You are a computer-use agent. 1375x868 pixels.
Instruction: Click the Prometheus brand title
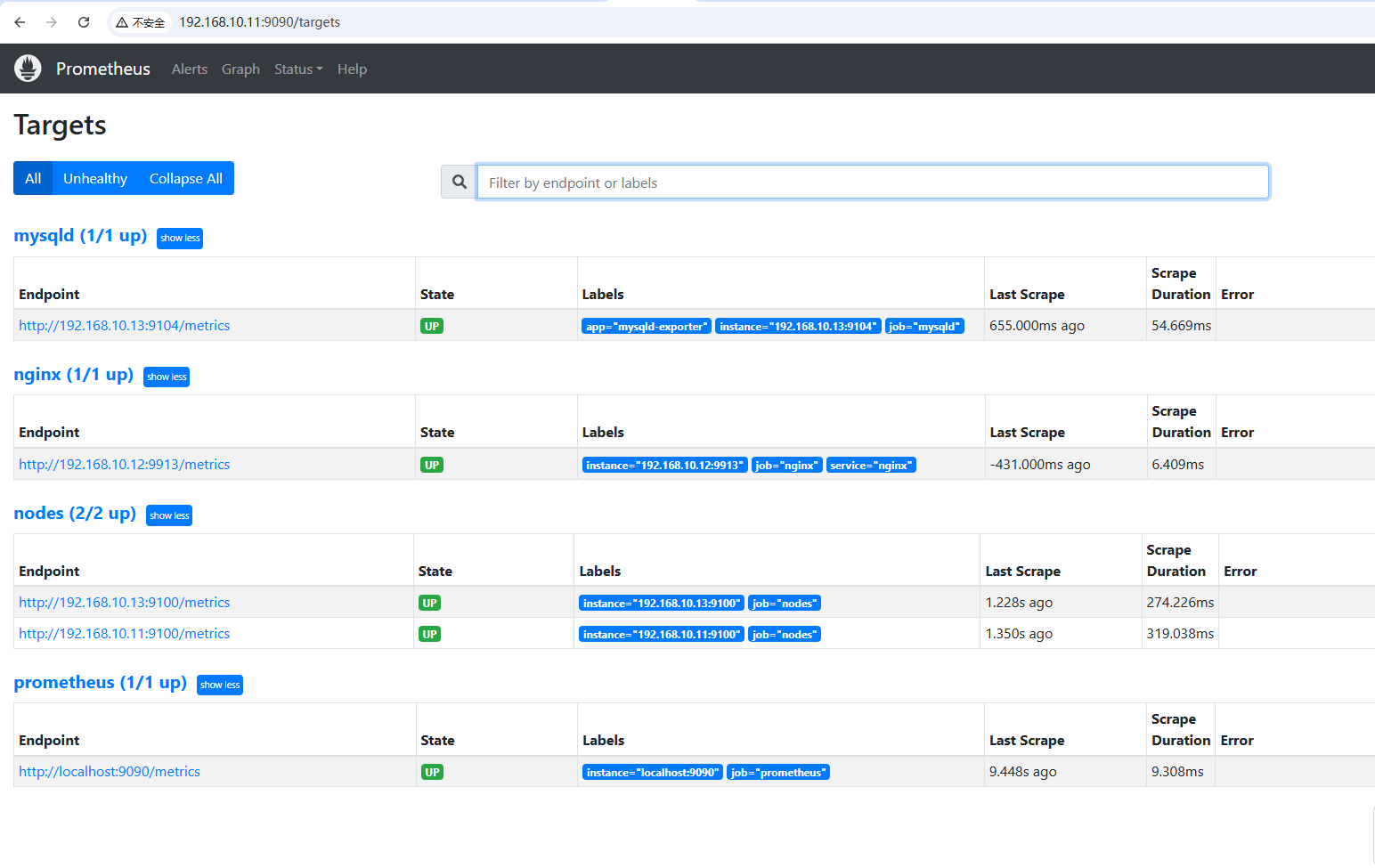point(103,69)
